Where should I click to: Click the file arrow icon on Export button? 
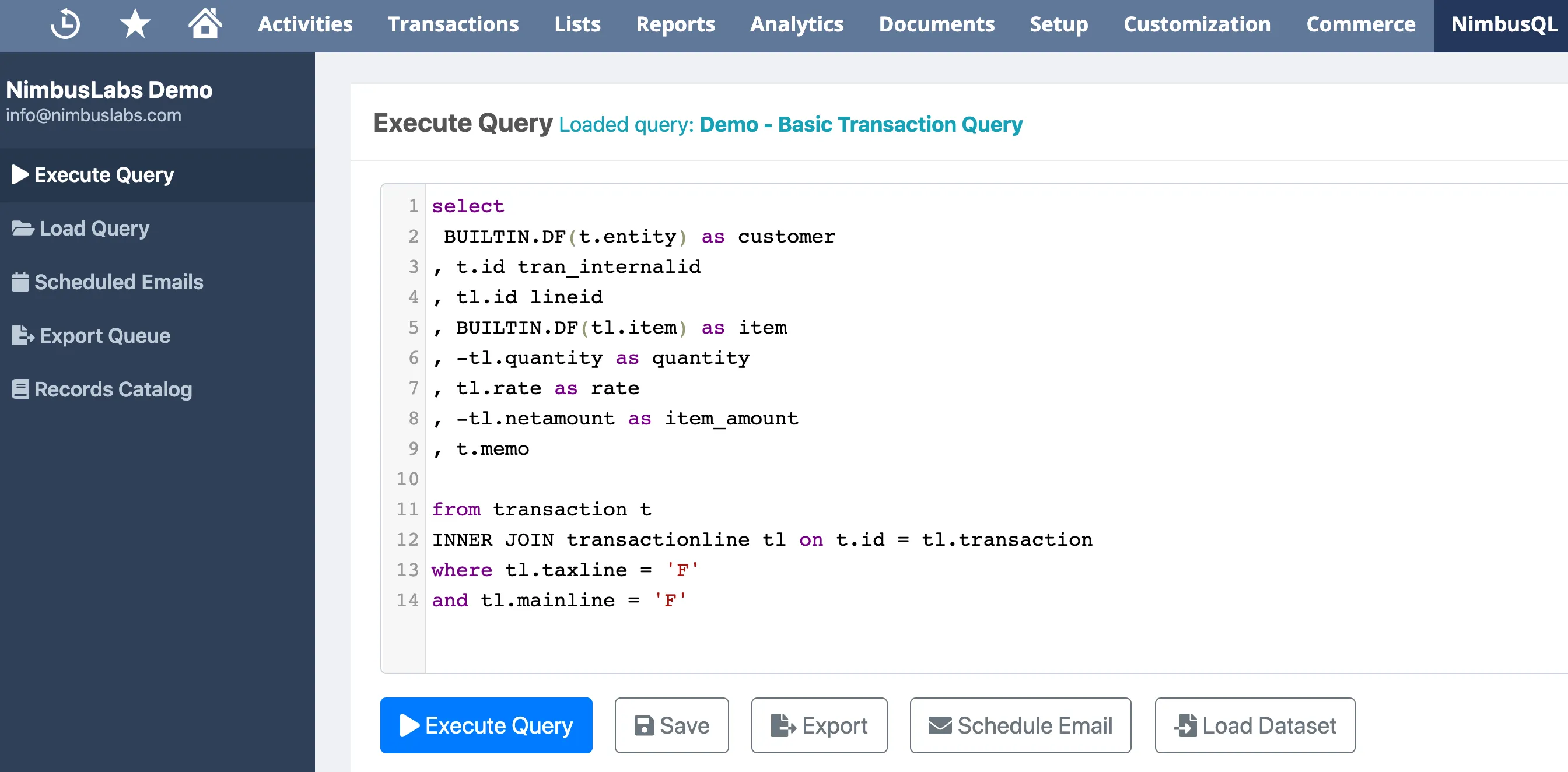pos(783,725)
